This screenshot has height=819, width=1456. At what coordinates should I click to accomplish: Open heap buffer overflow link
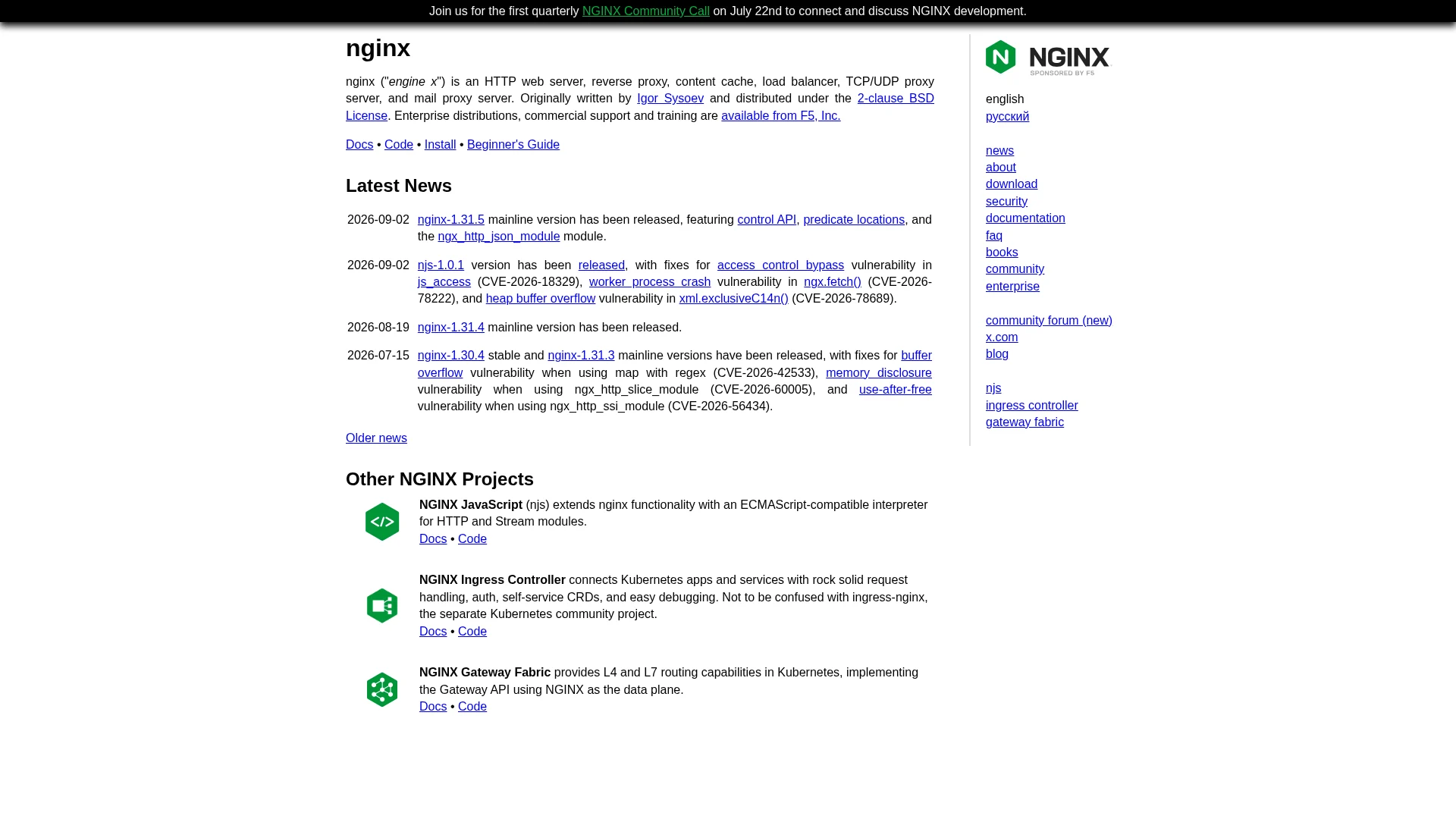point(541,299)
